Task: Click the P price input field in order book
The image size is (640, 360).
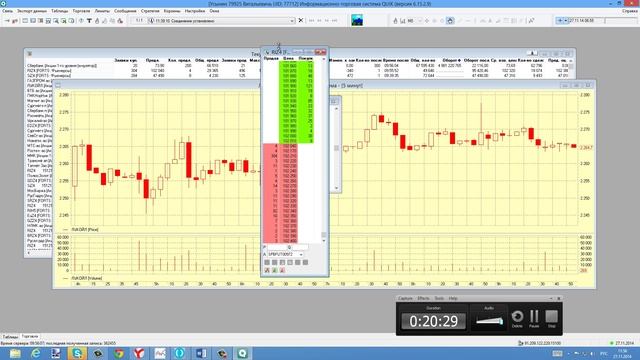Action: [277, 247]
